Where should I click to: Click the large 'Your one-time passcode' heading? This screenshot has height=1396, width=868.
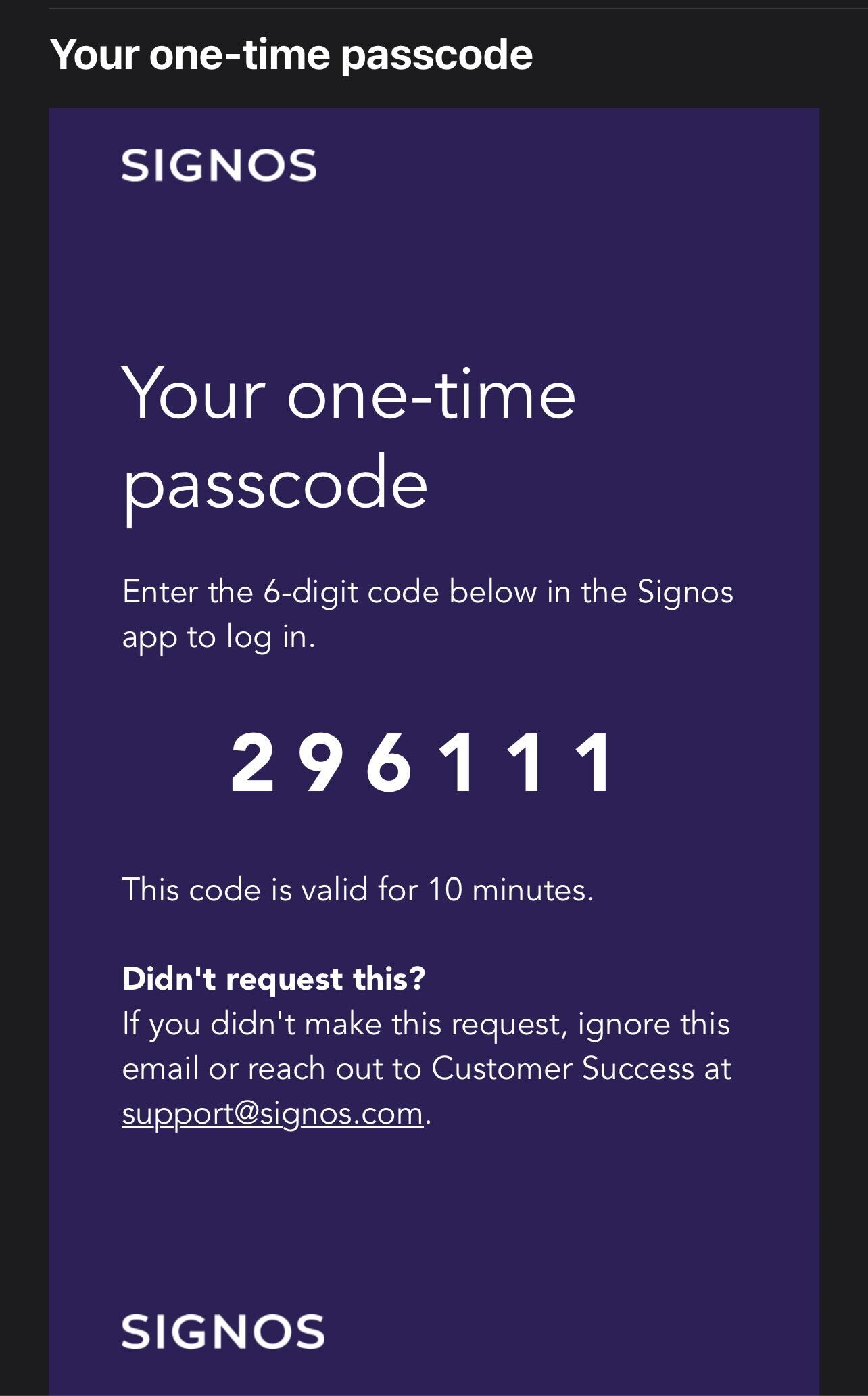tap(348, 439)
